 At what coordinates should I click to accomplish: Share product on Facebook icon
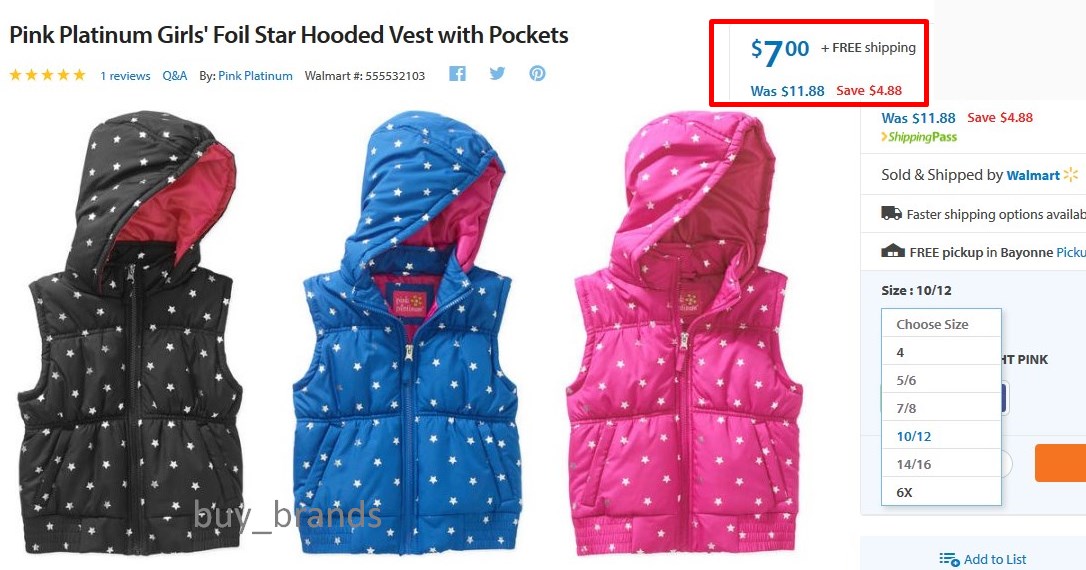pos(457,73)
